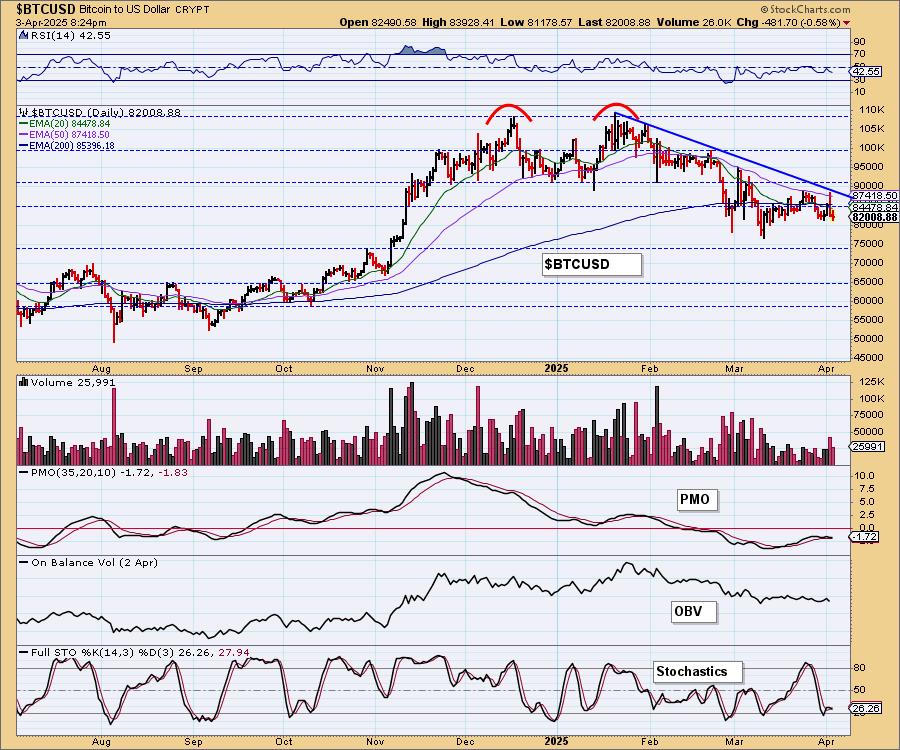Viewport: 900px width, 750px height.
Task: Click the 26.26 stochastic value tag
Action: click(x=866, y=709)
